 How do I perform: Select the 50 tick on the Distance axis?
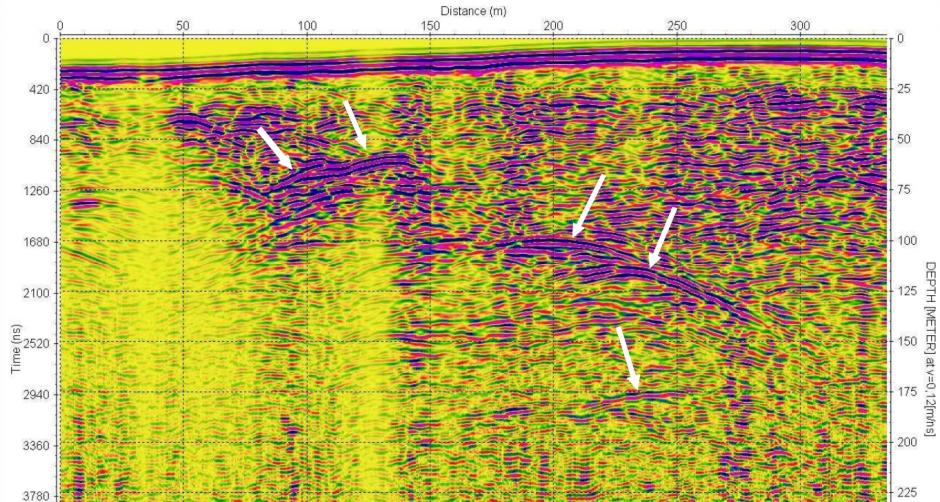click(183, 26)
